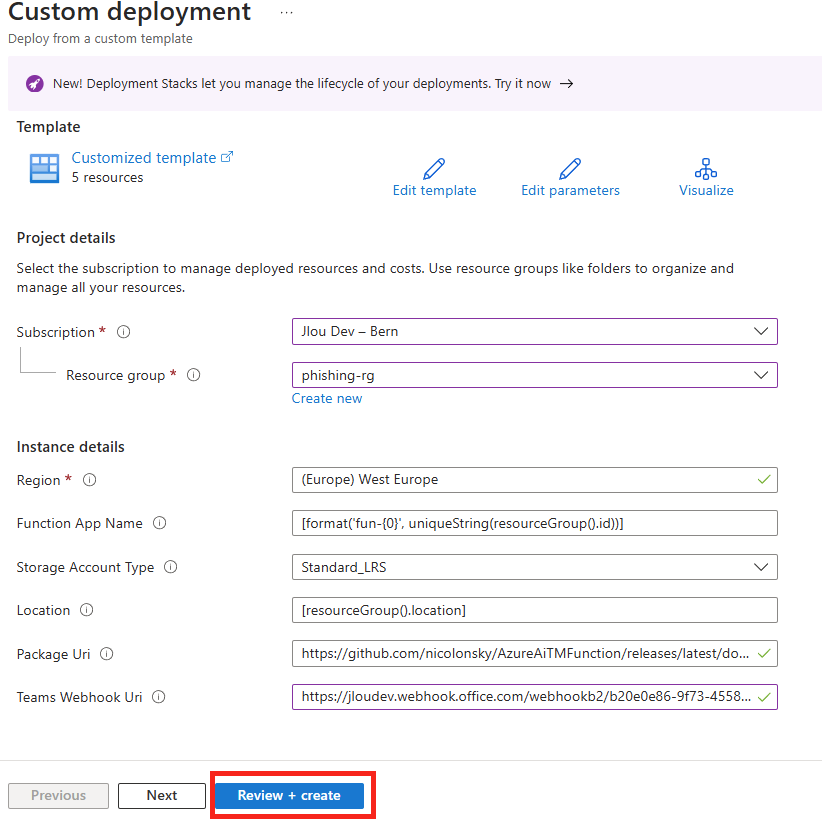822x822 pixels.
Task: Show the Region info tooltip icon
Action: click(90, 480)
